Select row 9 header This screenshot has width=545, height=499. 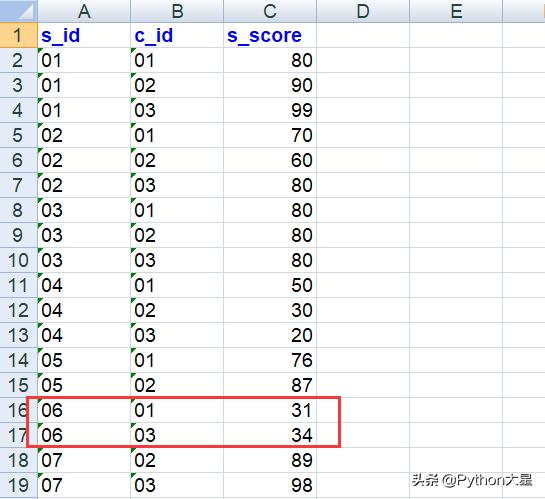18,235
